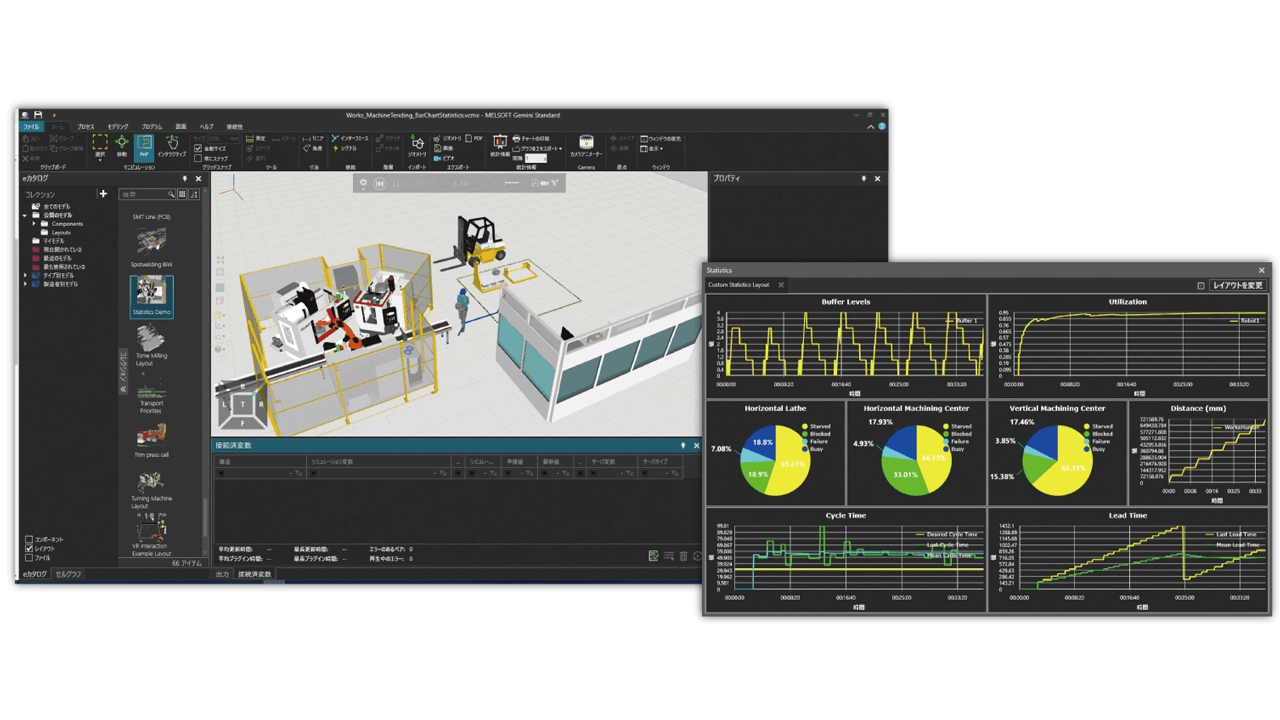1280x720 pixels.
Task: Click the + button to add a collection
Action: coord(102,194)
